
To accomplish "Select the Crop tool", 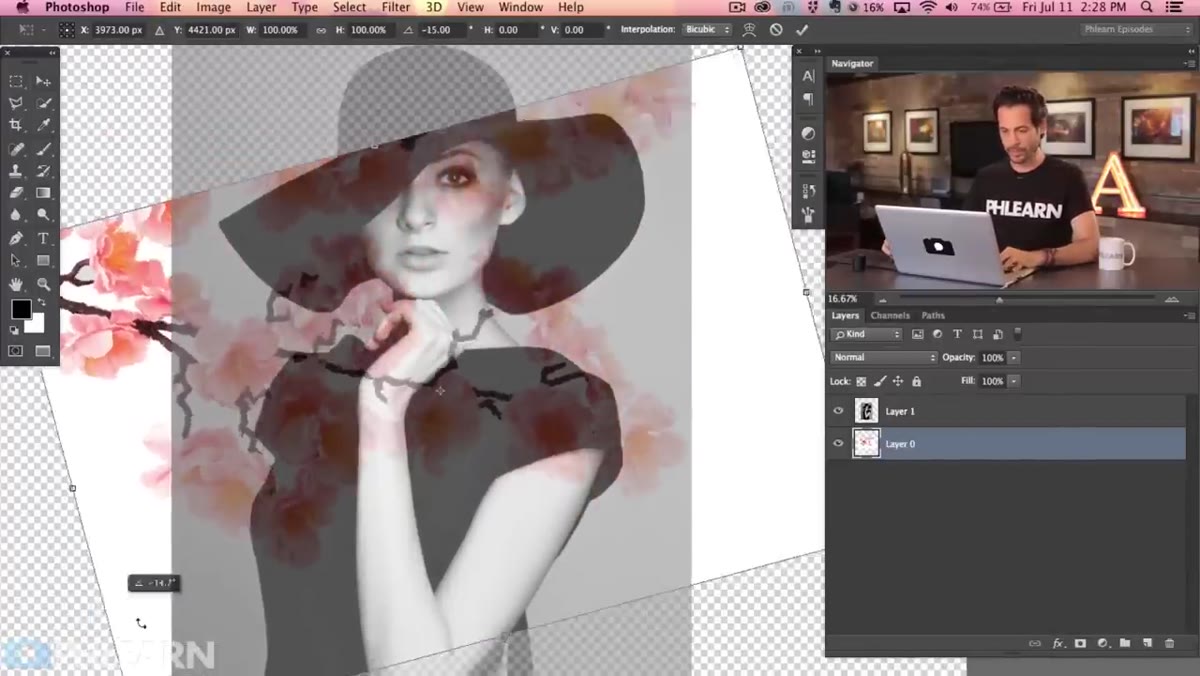I will tap(16, 125).
